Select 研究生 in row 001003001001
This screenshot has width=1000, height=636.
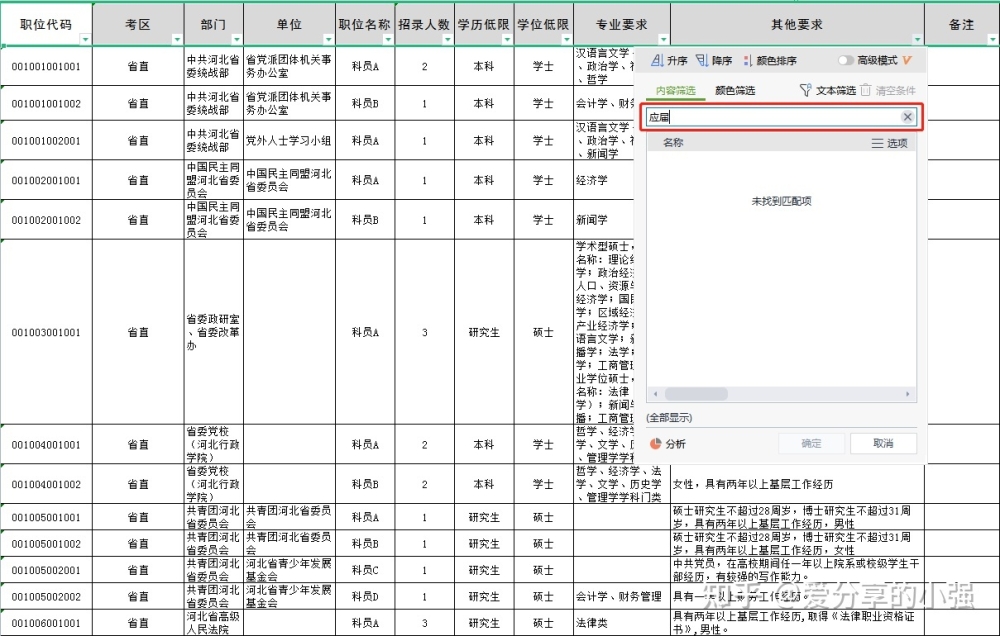pos(484,332)
